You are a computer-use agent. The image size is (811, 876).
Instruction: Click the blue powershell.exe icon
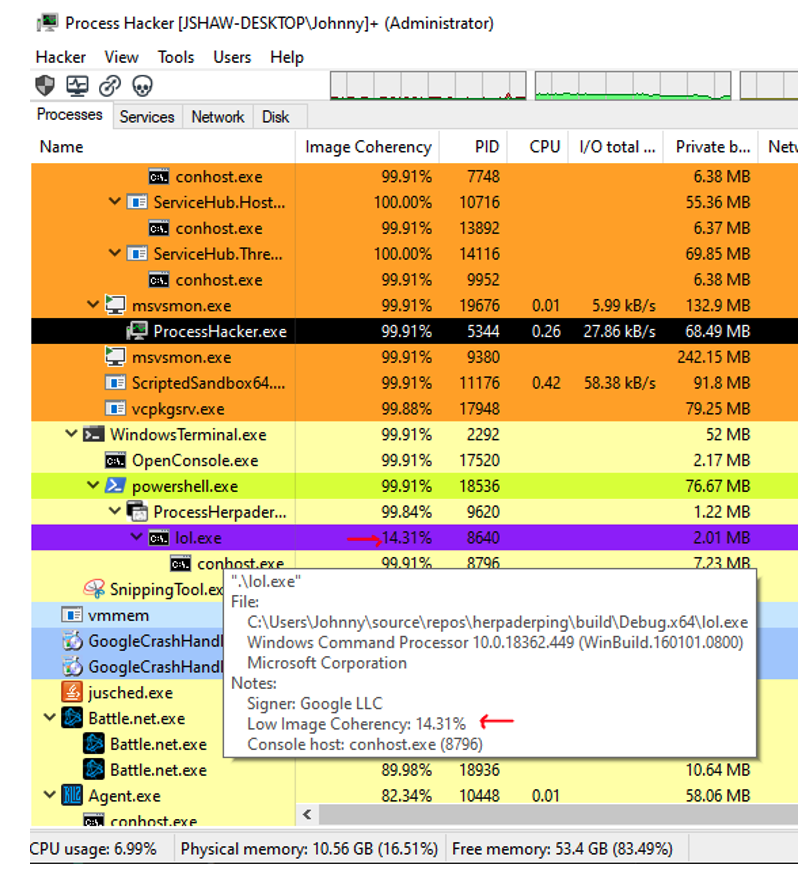click(x=115, y=485)
